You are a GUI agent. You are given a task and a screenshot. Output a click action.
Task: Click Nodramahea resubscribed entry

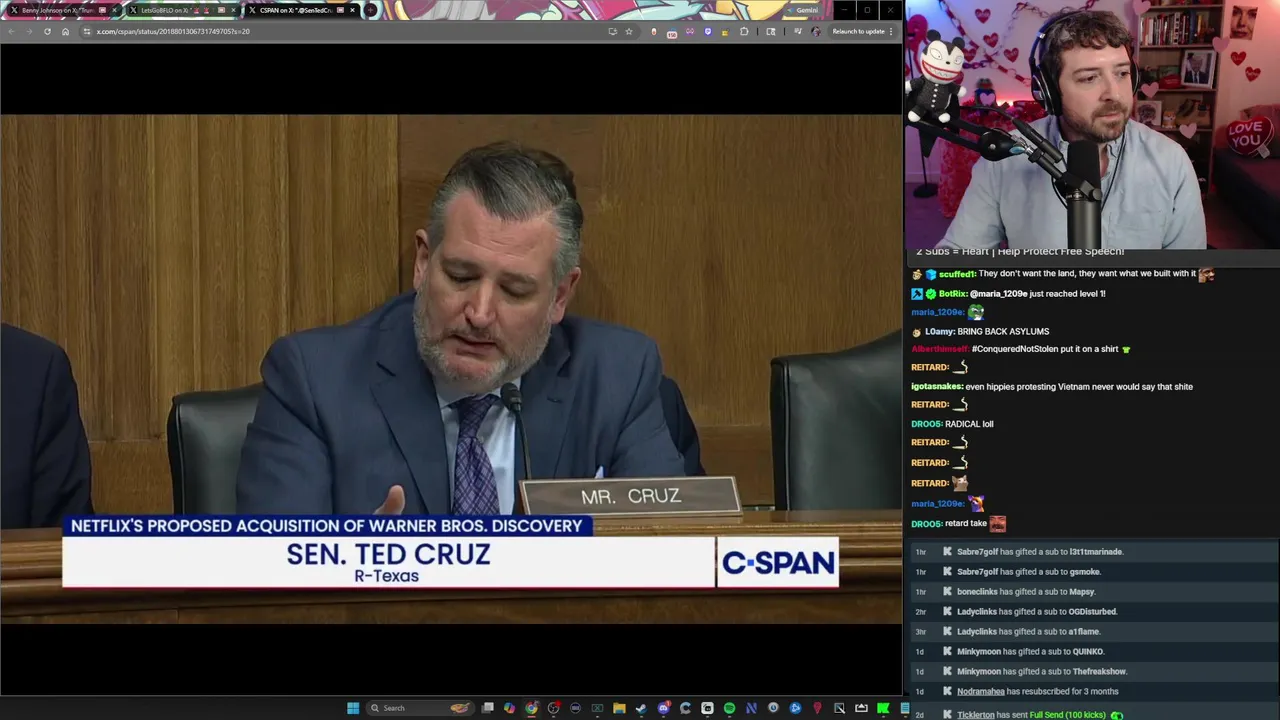tap(1038, 692)
